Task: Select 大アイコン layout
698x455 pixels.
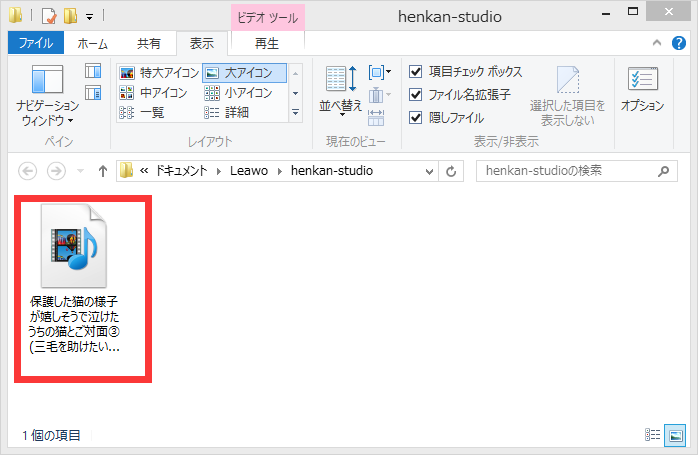Action: coord(244,73)
